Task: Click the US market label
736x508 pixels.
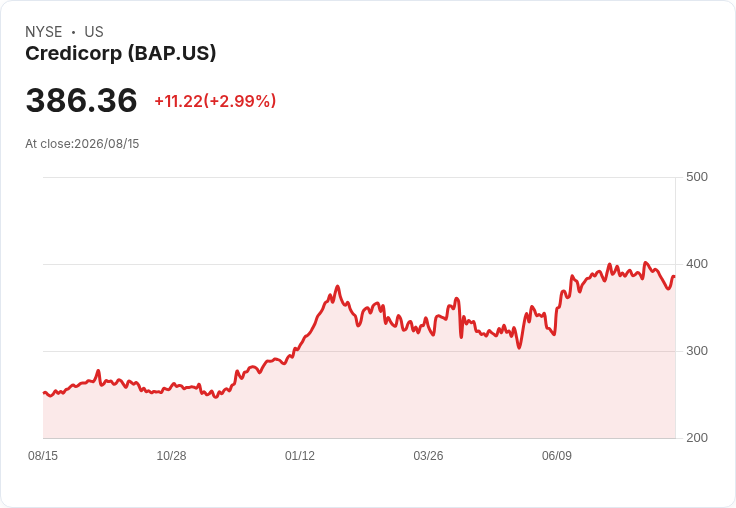Action: click(94, 32)
